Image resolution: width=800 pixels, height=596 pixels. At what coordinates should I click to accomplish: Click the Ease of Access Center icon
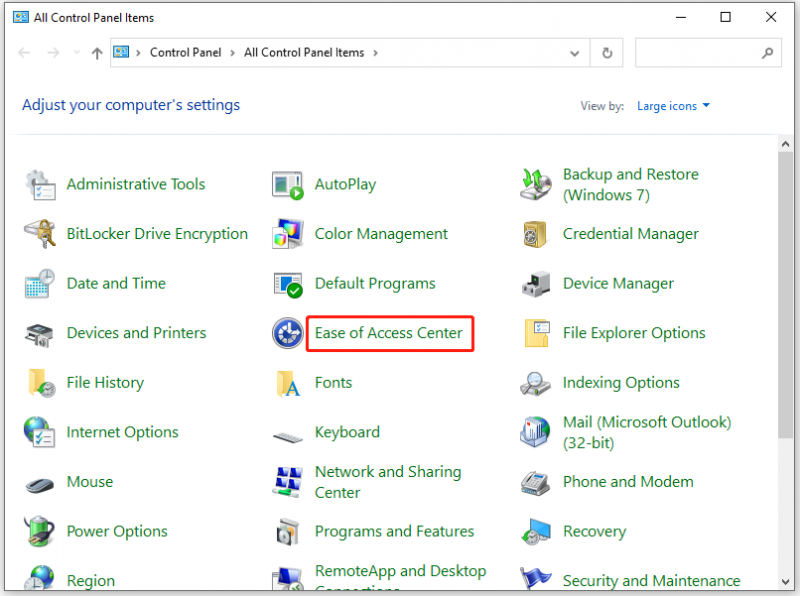[288, 333]
